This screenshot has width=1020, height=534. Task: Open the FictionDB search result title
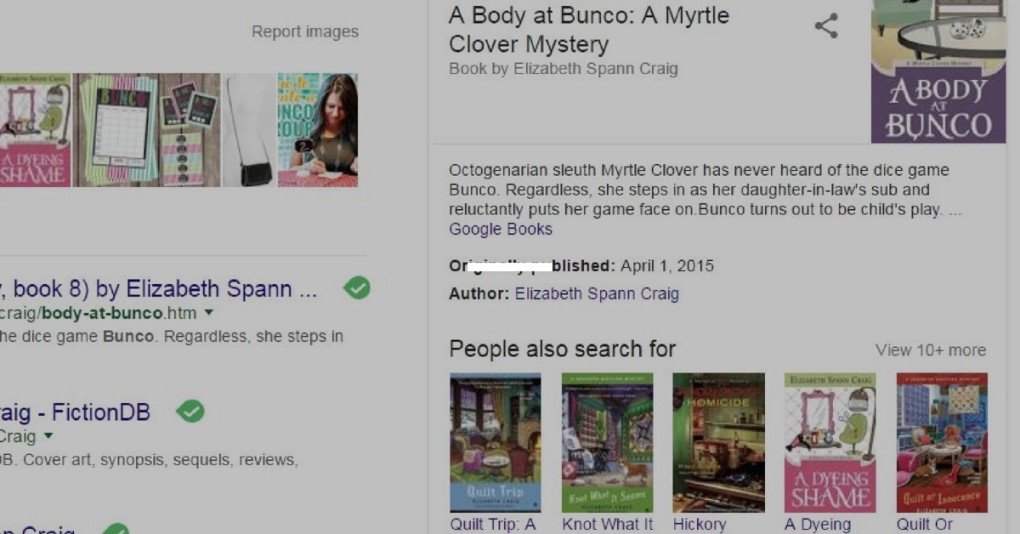(75, 412)
